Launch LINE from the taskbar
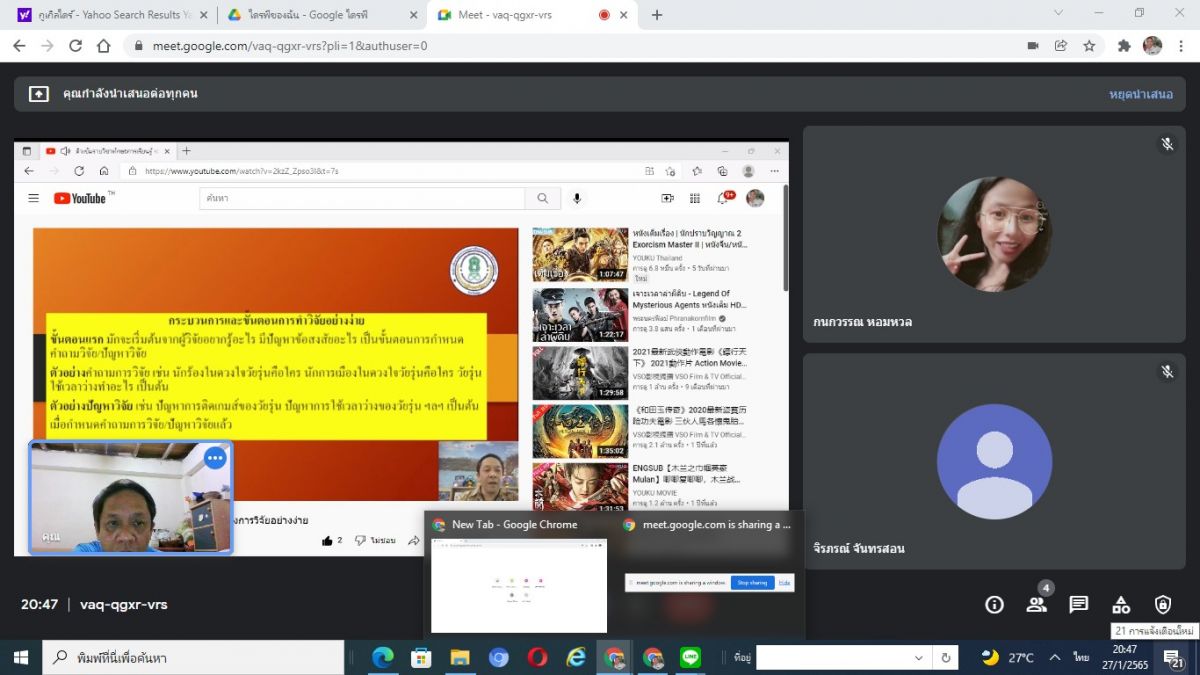The width and height of the screenshot is (1200, 675). [x=690, y=657]
